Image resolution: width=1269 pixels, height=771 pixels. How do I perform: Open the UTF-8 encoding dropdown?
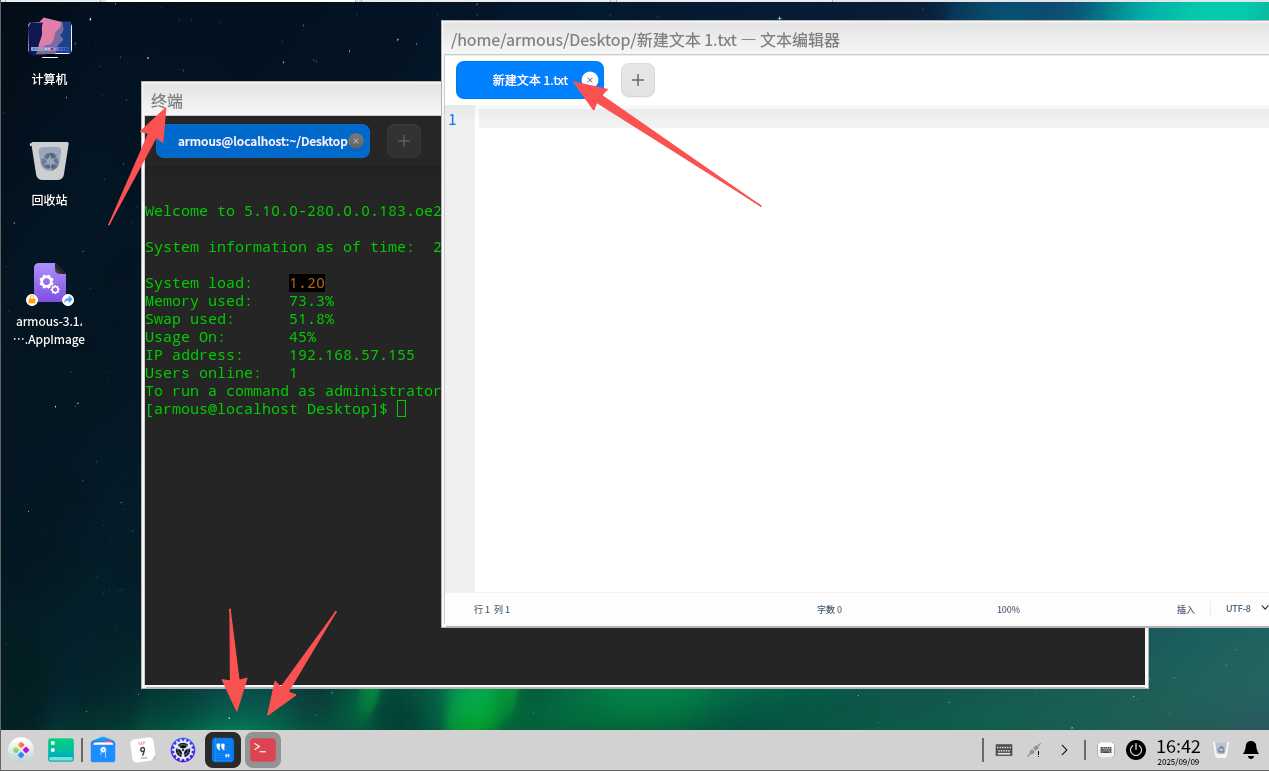[1246, 608]
